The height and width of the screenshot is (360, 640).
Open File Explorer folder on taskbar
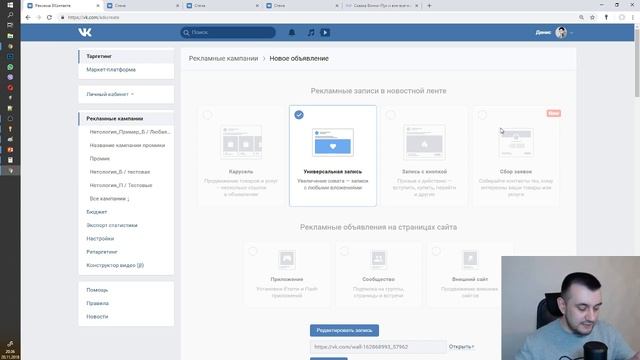pyautogui.click(x=10, y=36)
